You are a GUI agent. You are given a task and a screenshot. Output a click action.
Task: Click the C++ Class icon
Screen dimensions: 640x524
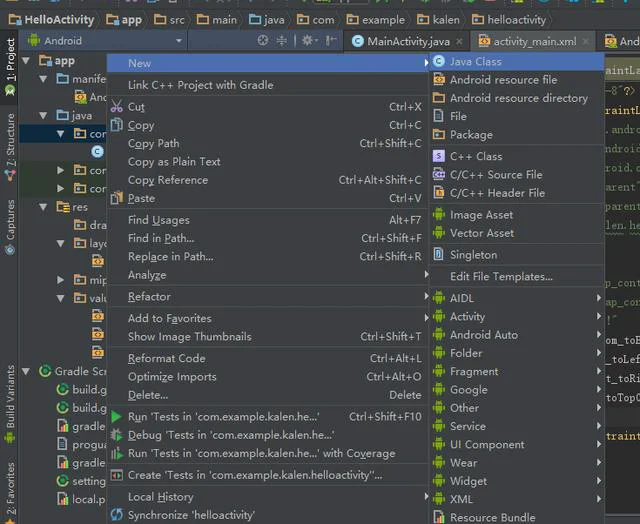439,156
